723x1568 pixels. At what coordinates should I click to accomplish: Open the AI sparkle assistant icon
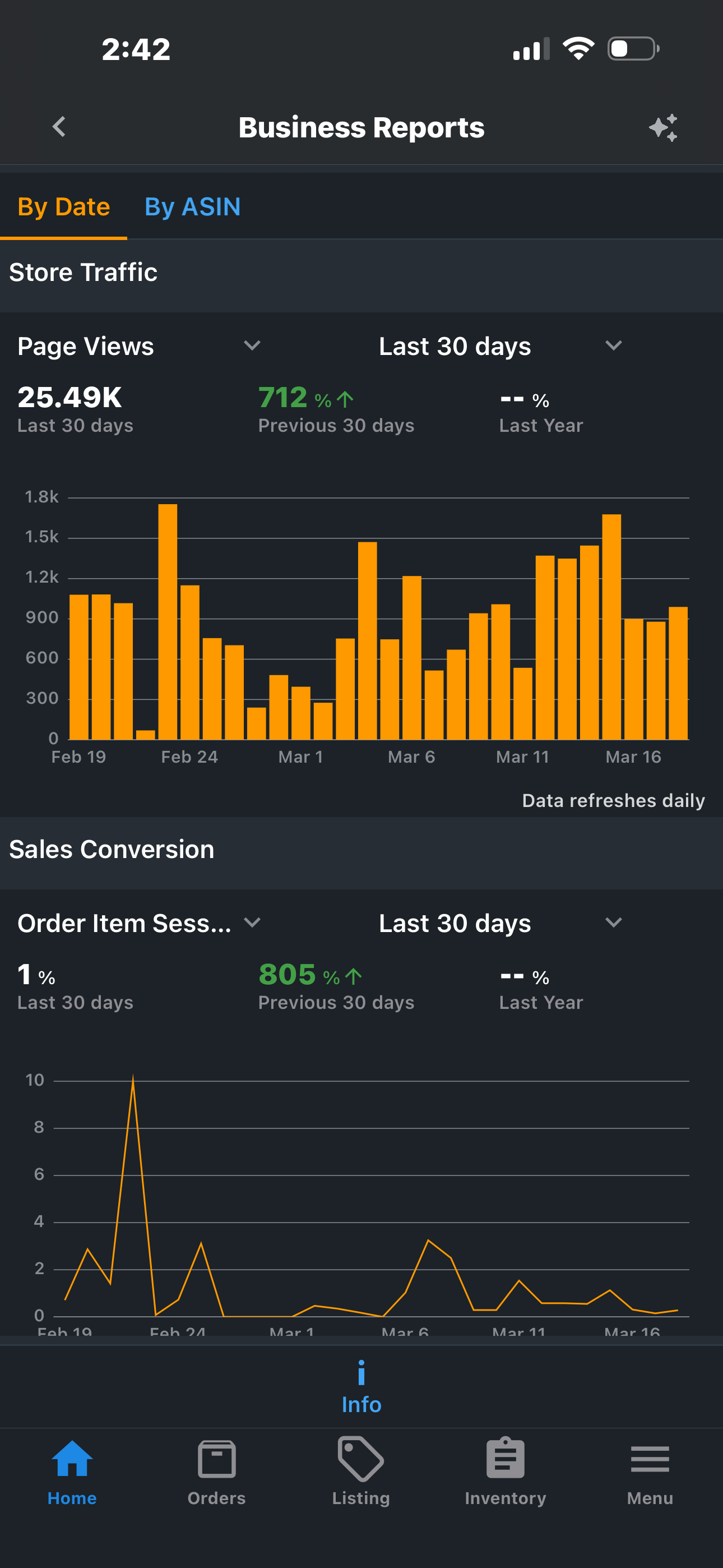coord(662,127)
